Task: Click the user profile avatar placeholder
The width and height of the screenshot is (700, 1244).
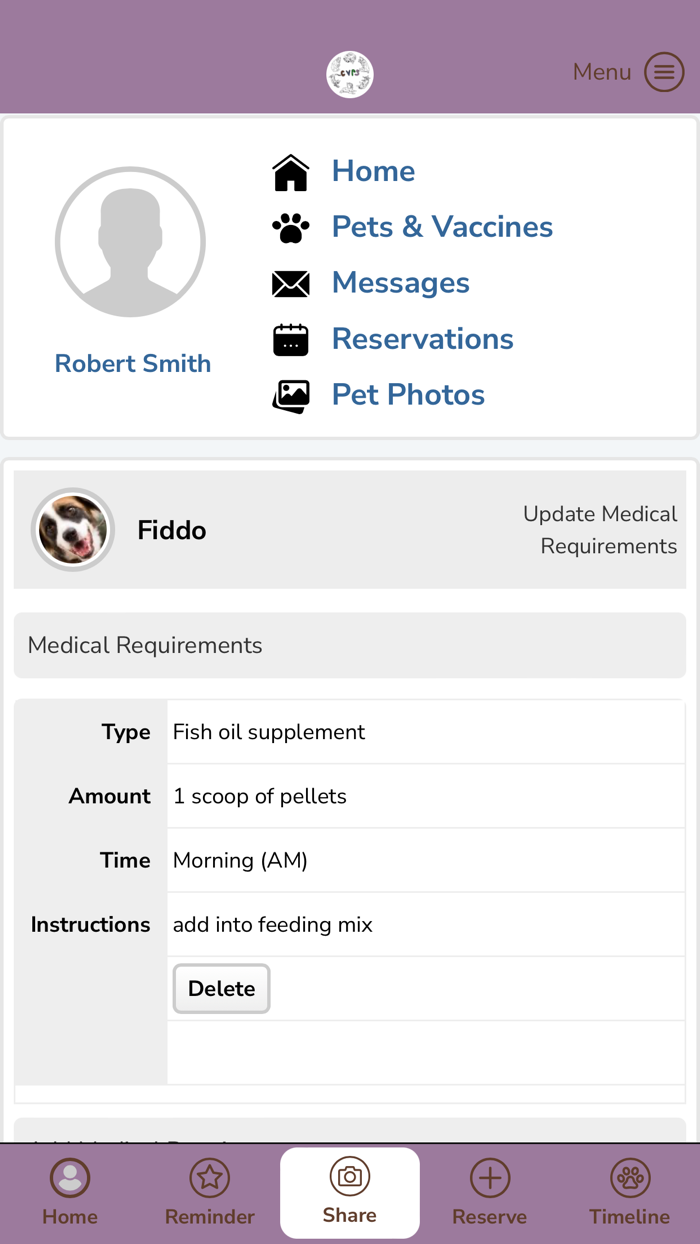Action: pyautogui.click(x=131, y=242)
